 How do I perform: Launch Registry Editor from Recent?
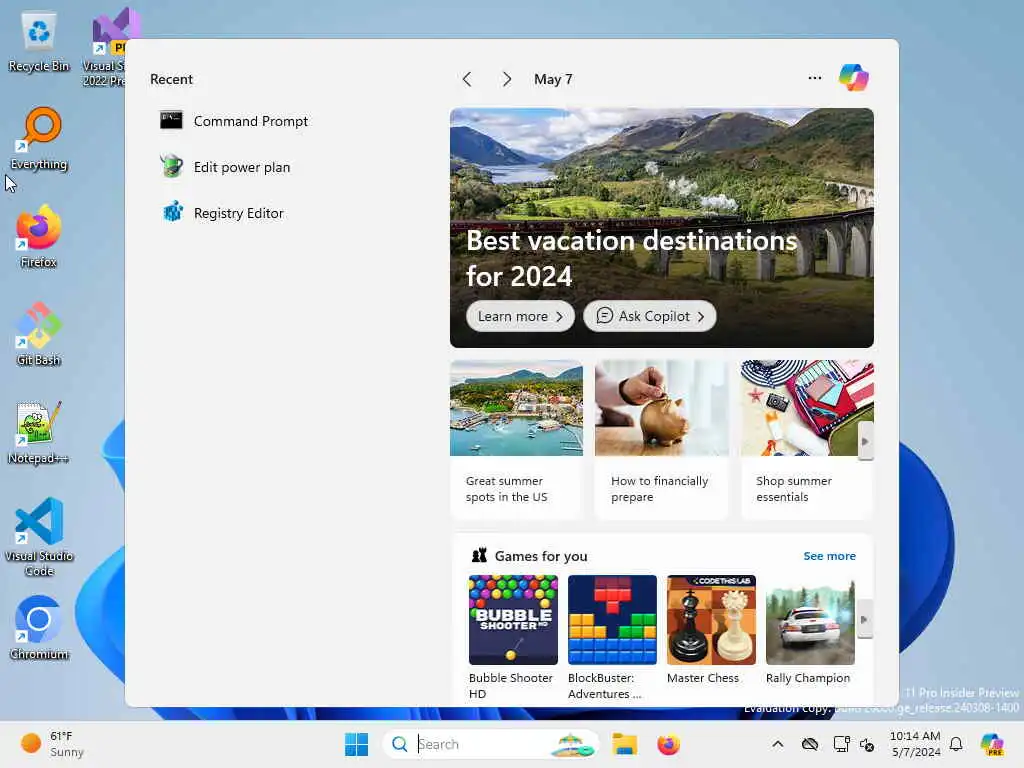click(223, 213)
